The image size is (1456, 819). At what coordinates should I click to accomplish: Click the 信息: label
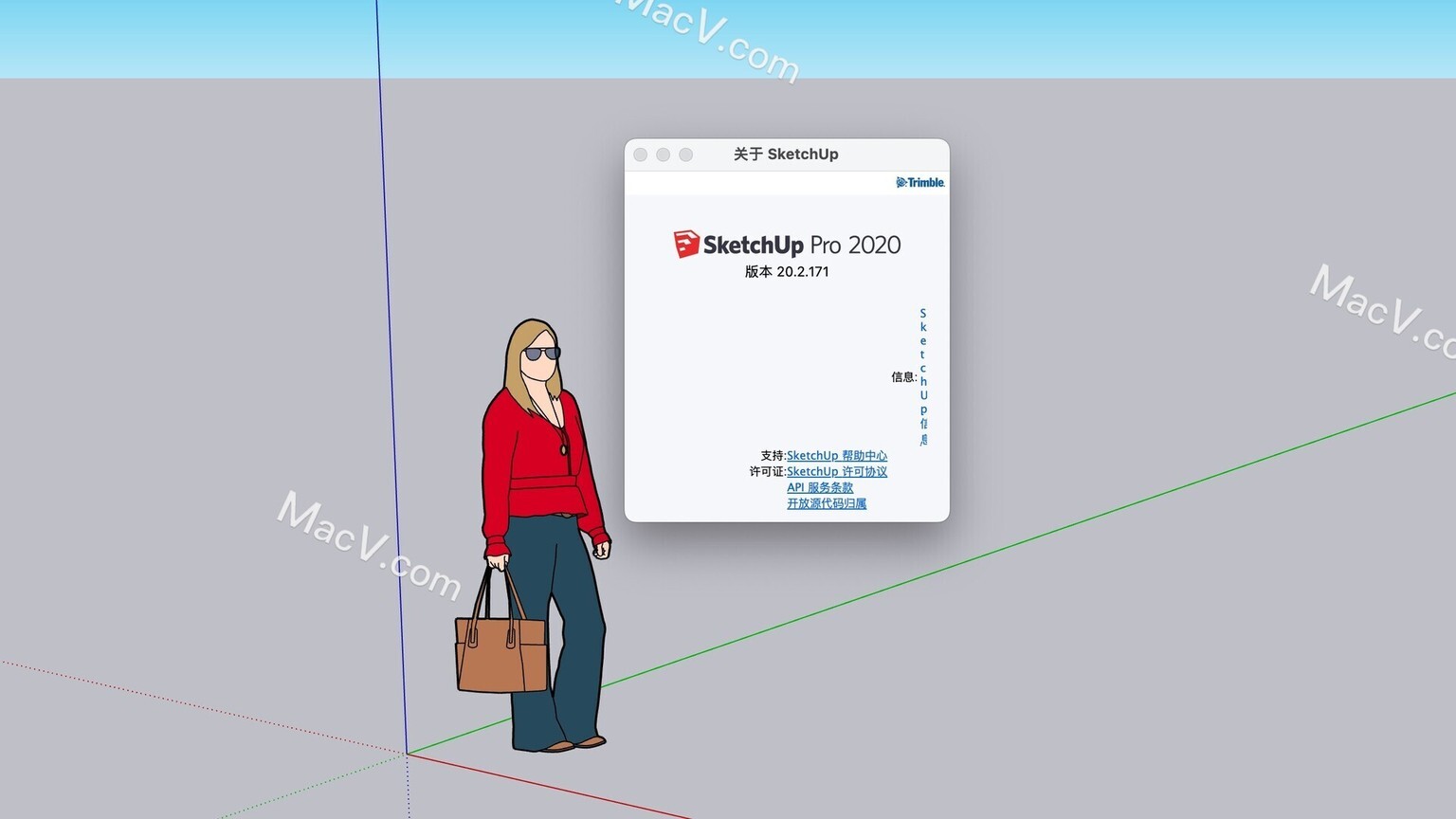pos(903,377)
